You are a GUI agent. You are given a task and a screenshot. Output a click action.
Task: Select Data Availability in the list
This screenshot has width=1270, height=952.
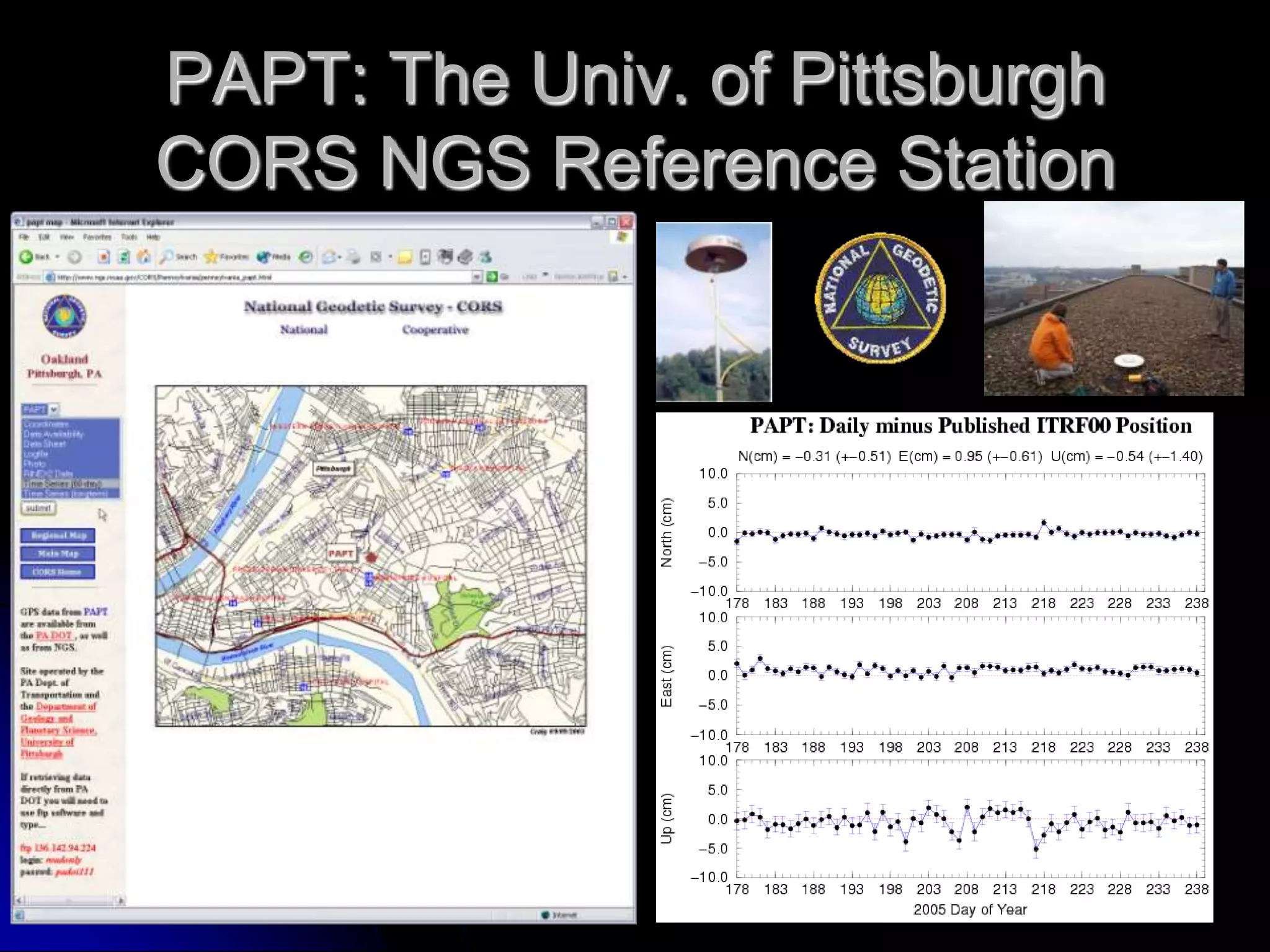(71, 434)
